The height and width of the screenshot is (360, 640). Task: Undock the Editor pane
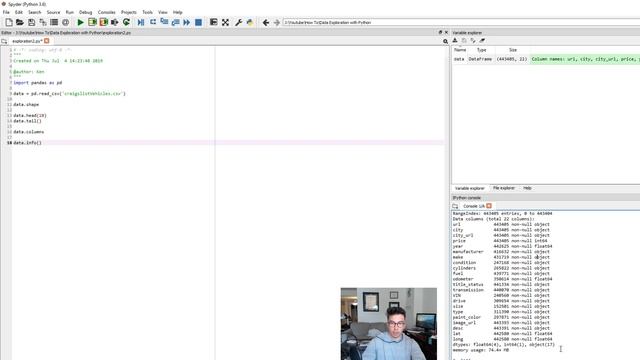tap(440, 32)
